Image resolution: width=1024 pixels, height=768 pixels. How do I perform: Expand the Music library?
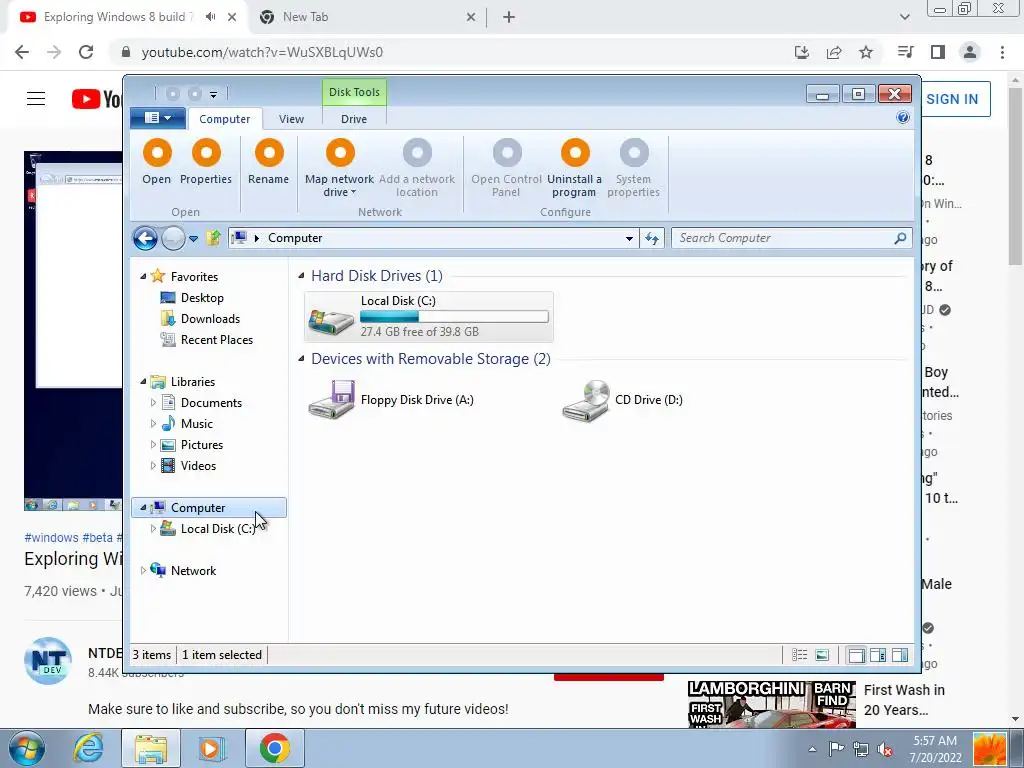pos(153,423)
